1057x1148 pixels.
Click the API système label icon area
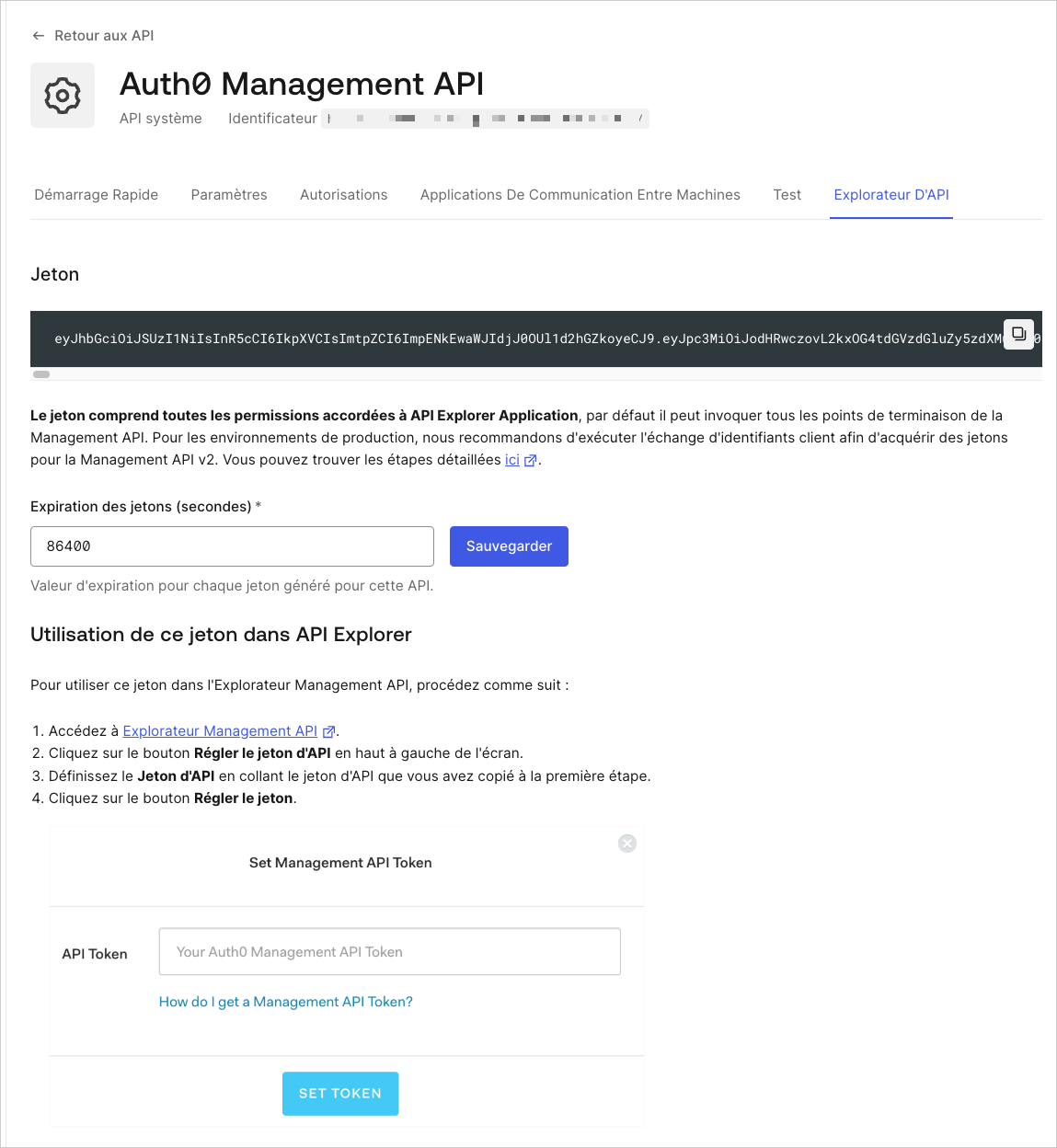coord(160,118)
